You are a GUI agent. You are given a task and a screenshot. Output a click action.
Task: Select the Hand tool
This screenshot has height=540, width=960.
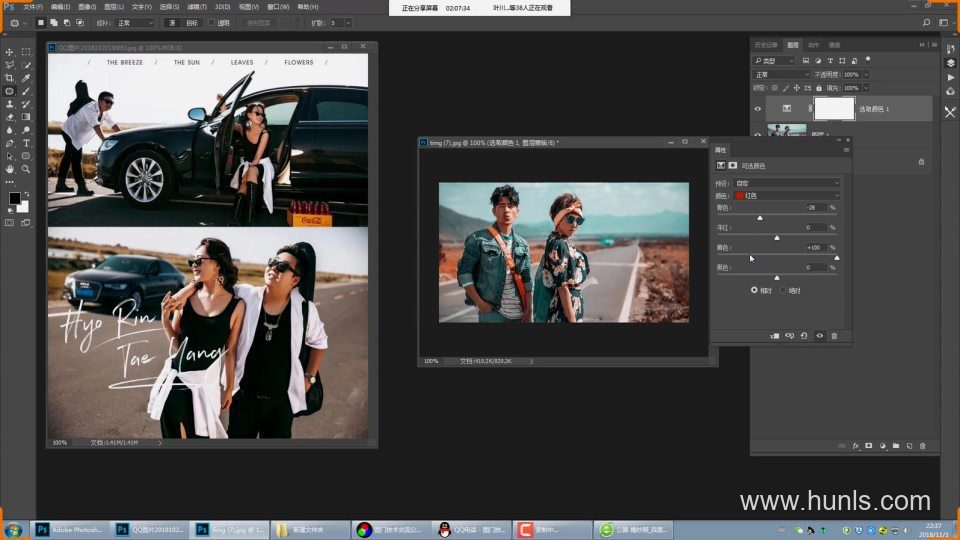point(9,169)
